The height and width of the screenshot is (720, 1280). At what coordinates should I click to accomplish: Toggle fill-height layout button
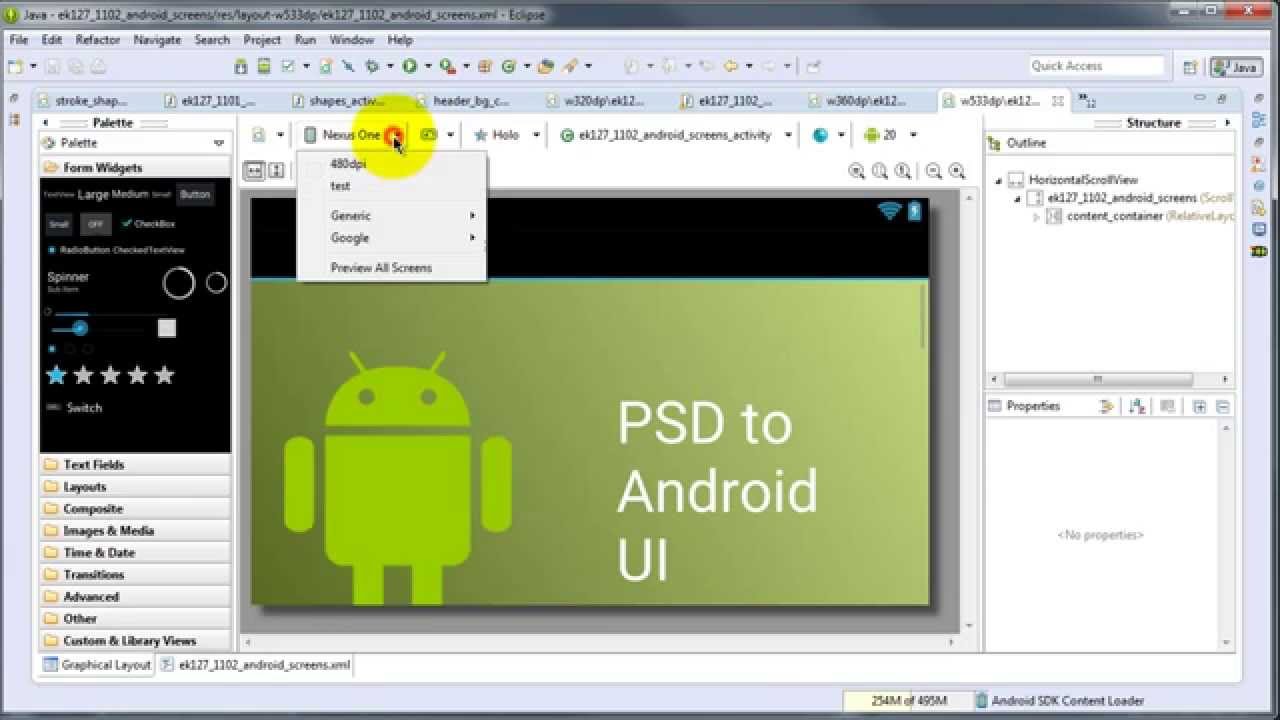click(277, 171)
